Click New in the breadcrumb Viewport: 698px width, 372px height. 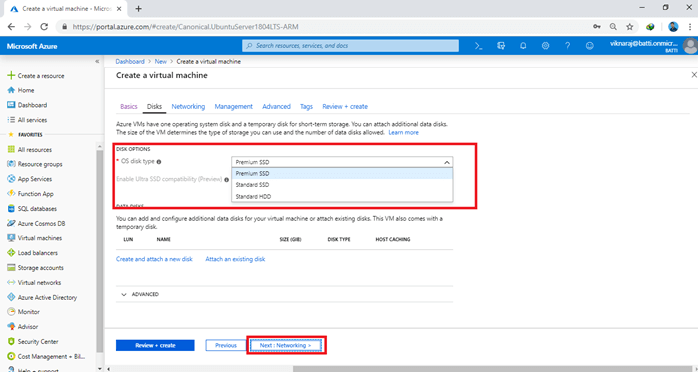[x=161, y=61]
